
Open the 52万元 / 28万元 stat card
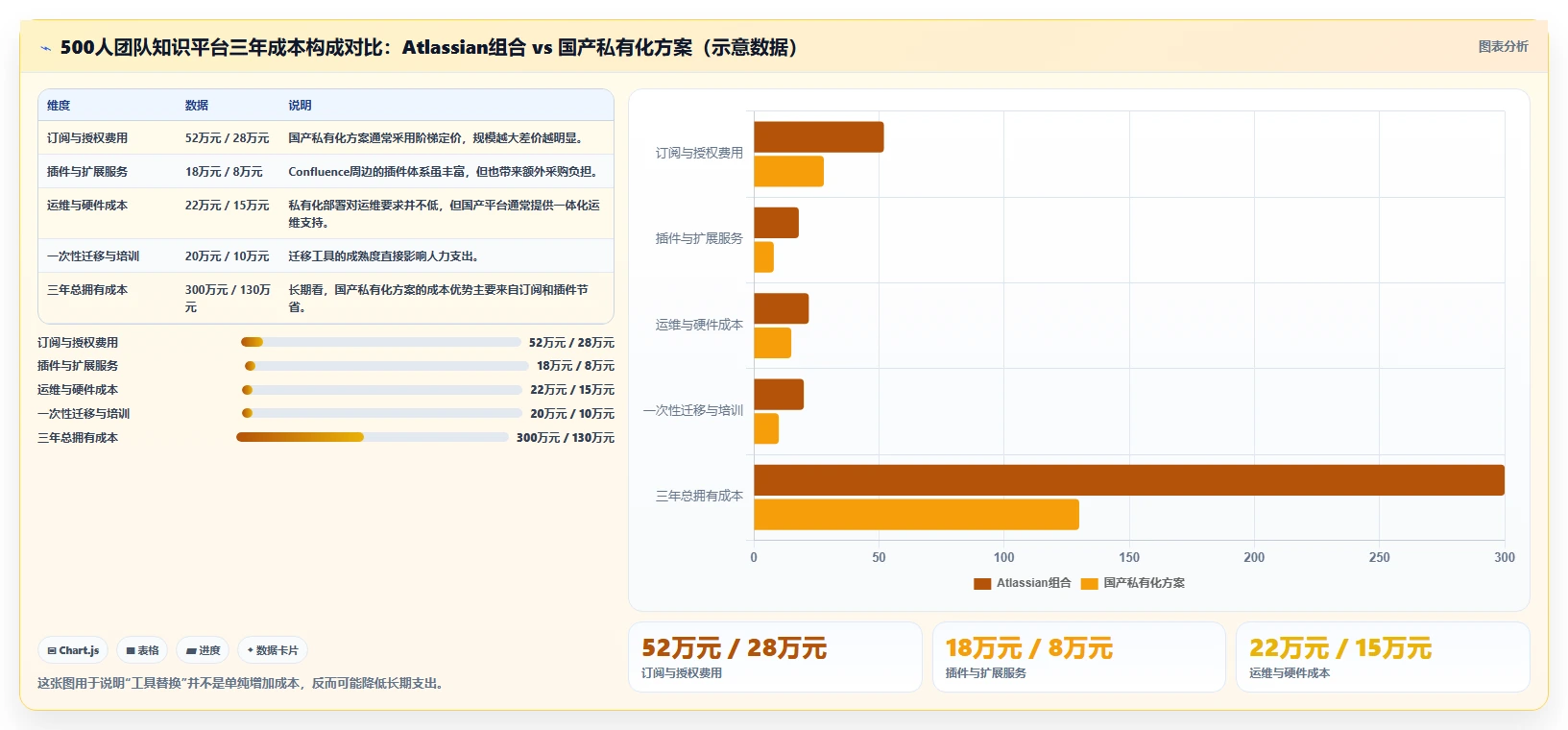pos(775,657)
